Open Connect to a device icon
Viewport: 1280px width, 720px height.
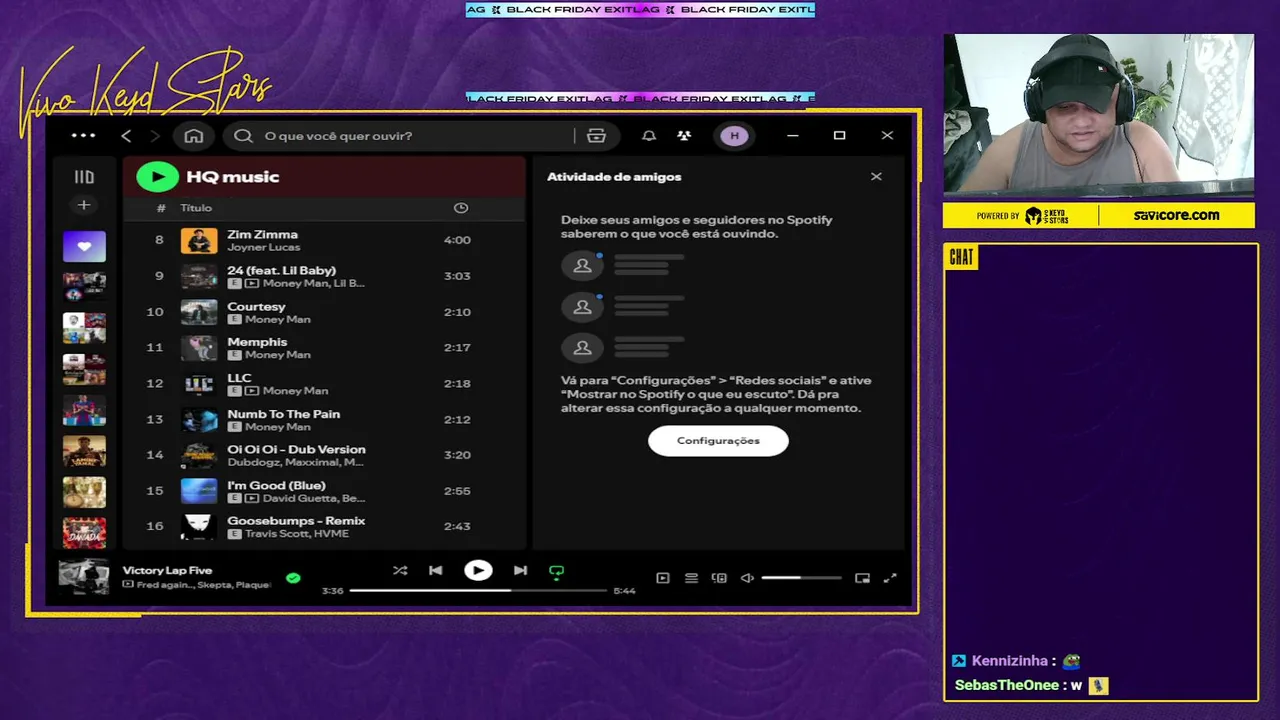coord(719,578)
